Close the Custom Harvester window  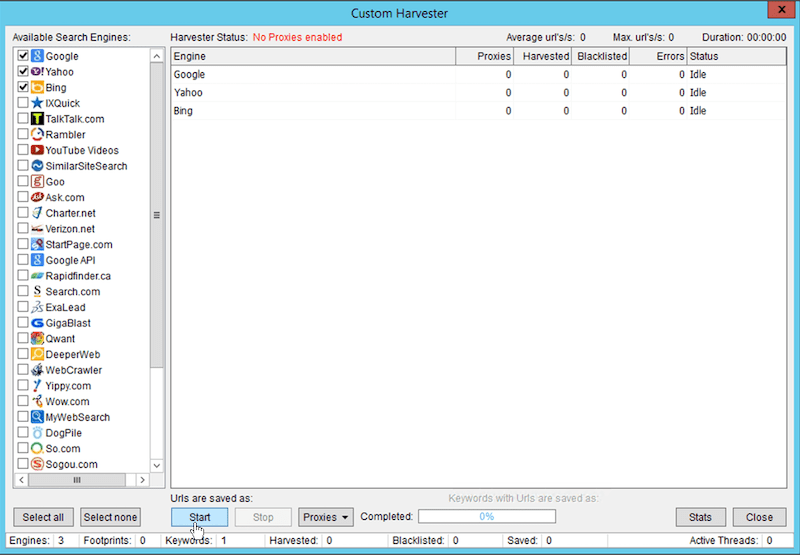click(x=781, y=10)
